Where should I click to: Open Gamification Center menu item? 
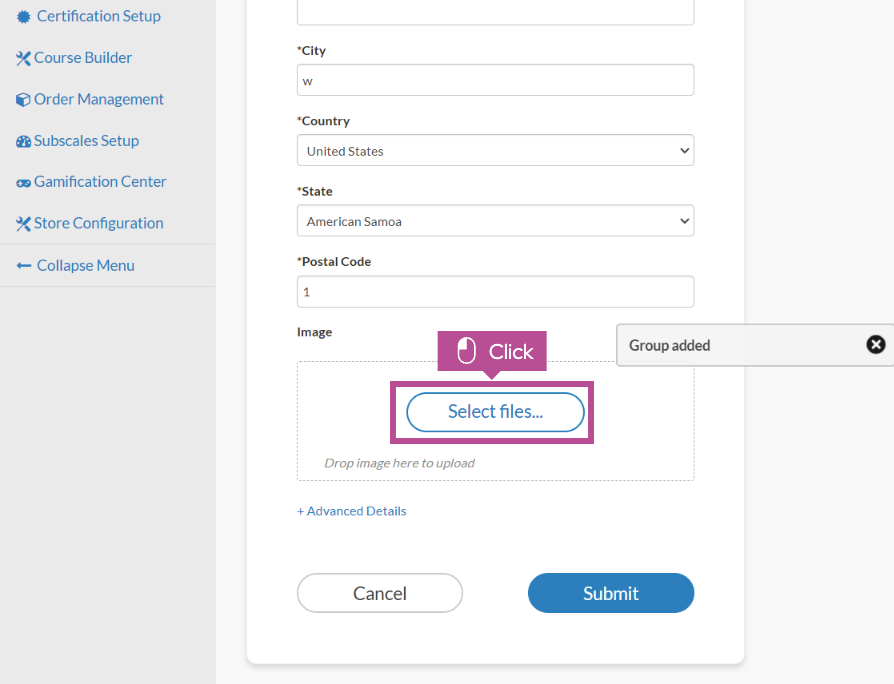pyautogui.click(x=100, y=182)
